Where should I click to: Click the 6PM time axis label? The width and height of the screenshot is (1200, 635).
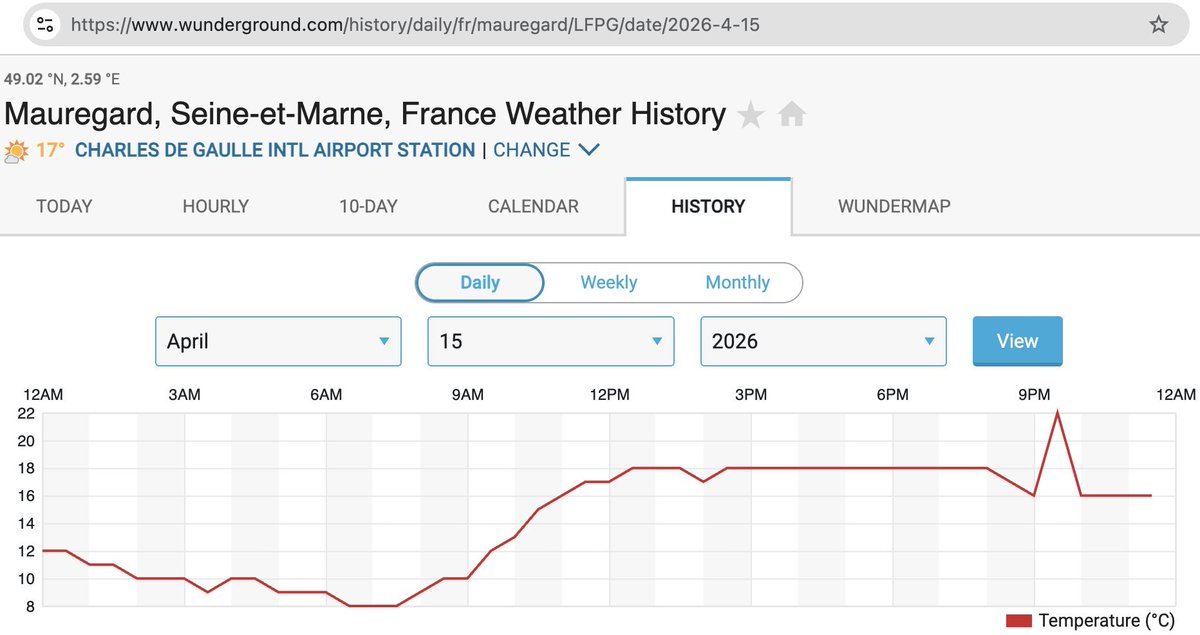[892, 395]
